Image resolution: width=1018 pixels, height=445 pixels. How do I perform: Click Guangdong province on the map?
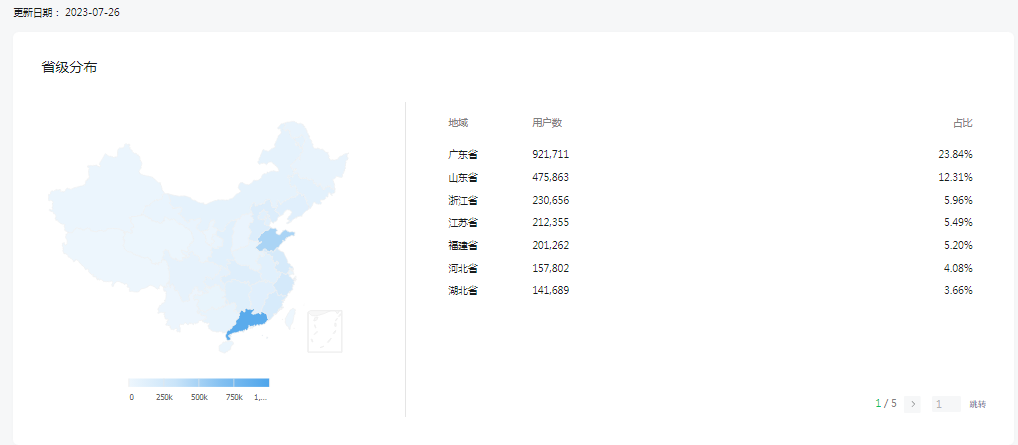pos(250,322)
